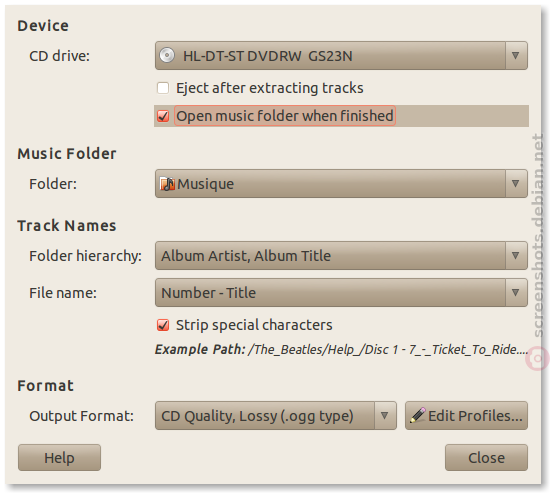Screen dimensions: 550x493
Task: Toggle Strip special characters checkbox
Action: pyautogui.click(x=163, y=325)
